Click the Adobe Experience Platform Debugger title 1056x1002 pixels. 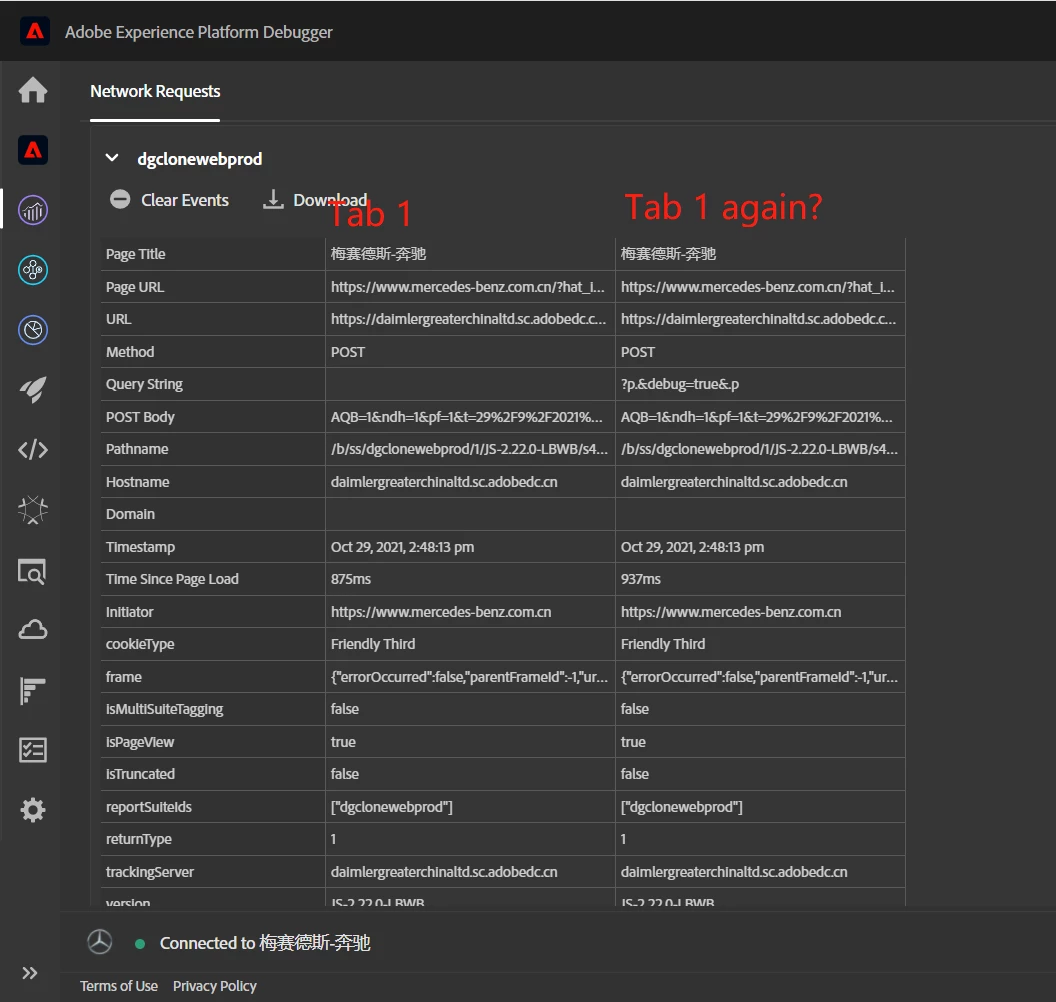coord(199,32)
